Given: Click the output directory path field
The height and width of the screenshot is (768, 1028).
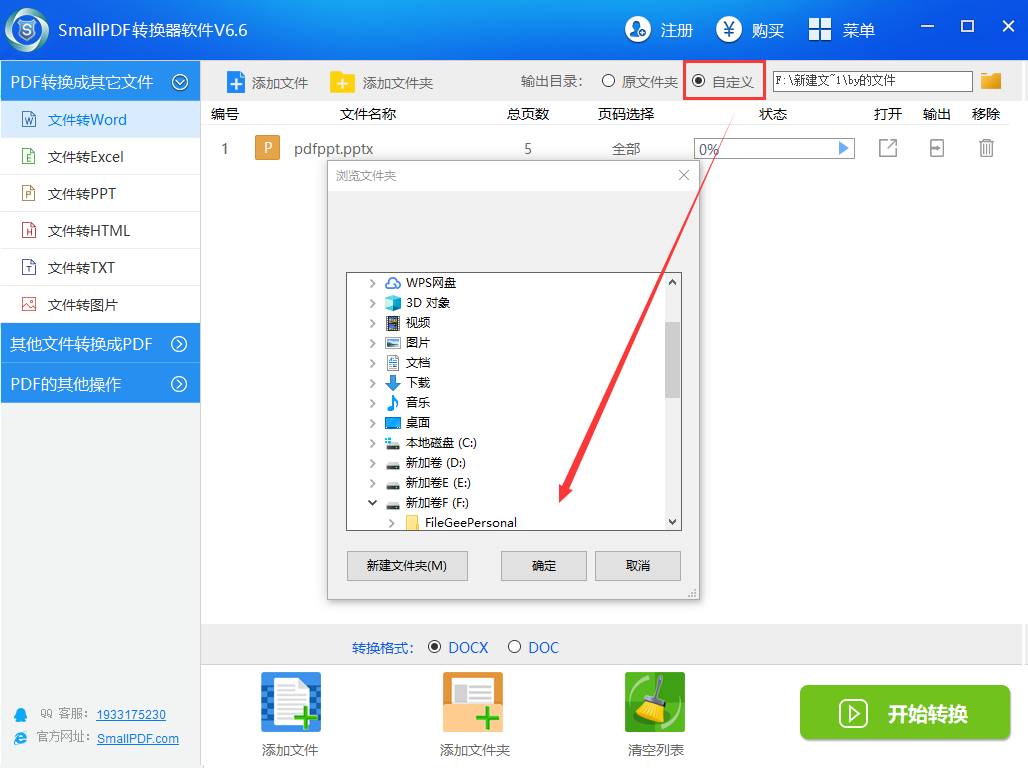Looking at the screenshot, I should pos(872,81).
